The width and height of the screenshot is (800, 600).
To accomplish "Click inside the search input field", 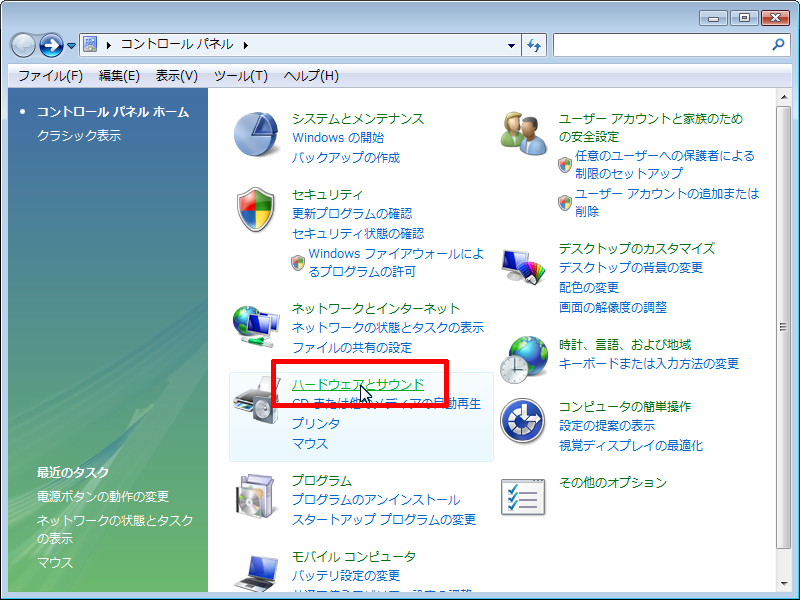I will click(662, 45).
